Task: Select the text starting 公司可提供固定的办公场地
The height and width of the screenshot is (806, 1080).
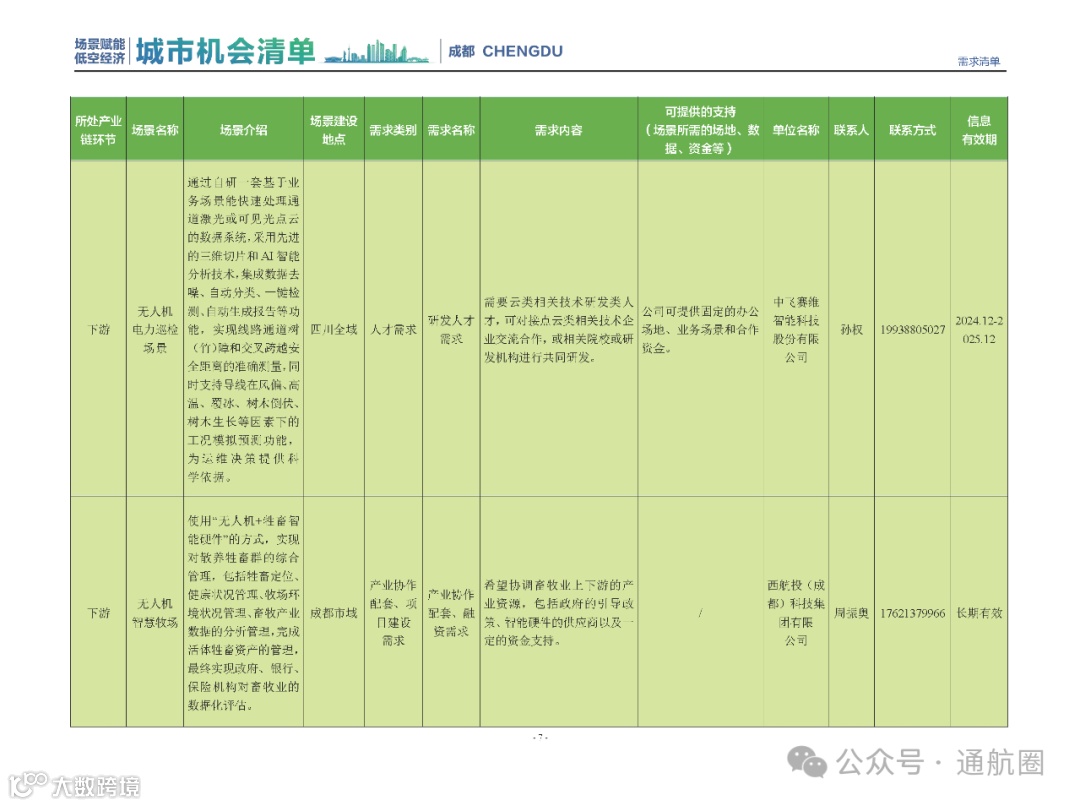Action: pos(700,330)
